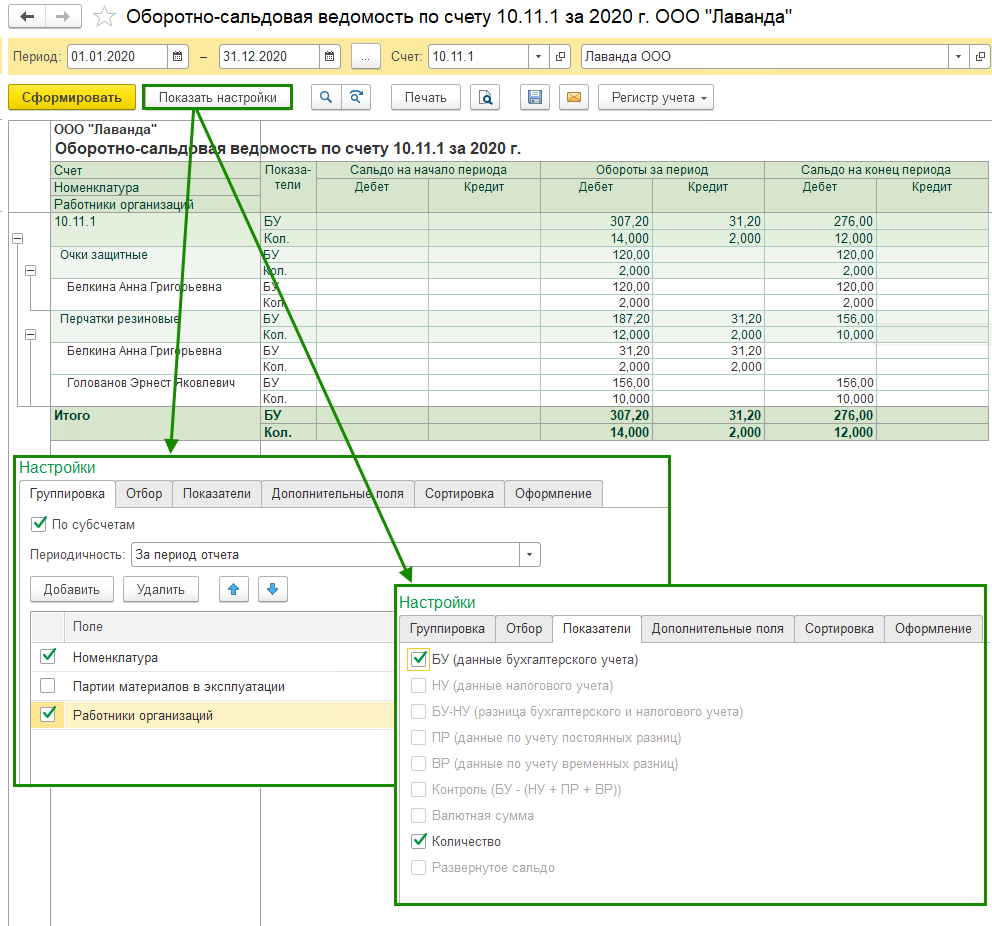
Task: Click the Счет input field 10.11.1
Action: pyautogui.click(x=478, y=56)
